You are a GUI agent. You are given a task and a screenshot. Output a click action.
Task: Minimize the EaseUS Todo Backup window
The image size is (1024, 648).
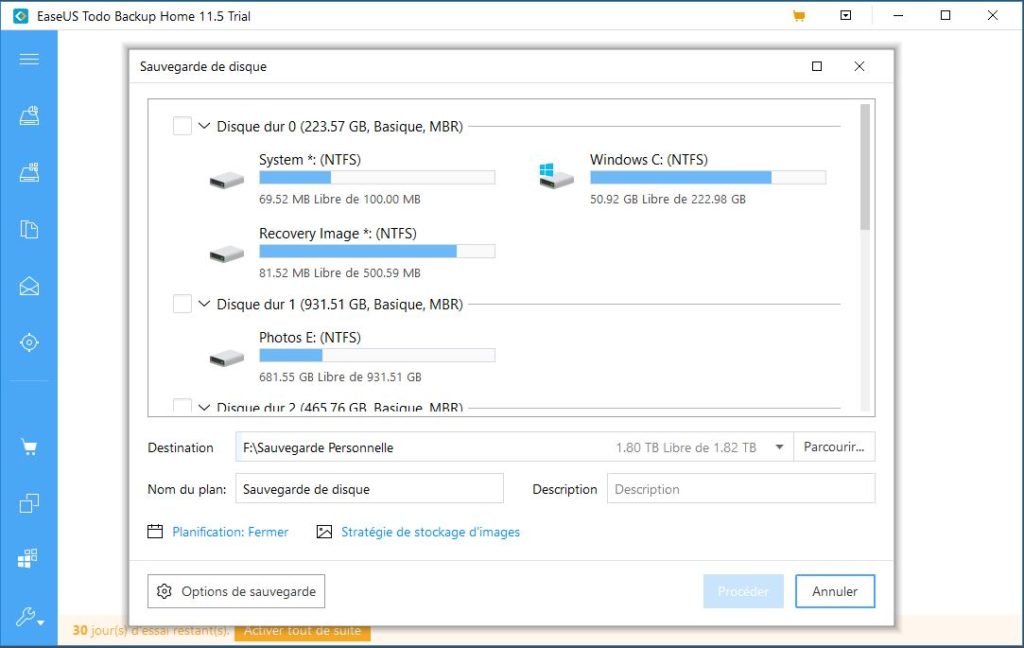pyautogui.click(x=899, y=15)
